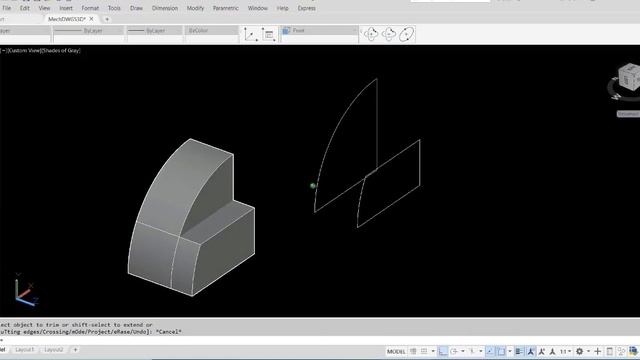This screenshot has height=360, width=640.
Task: Open the Express menu
Action: tap(307, 8)
